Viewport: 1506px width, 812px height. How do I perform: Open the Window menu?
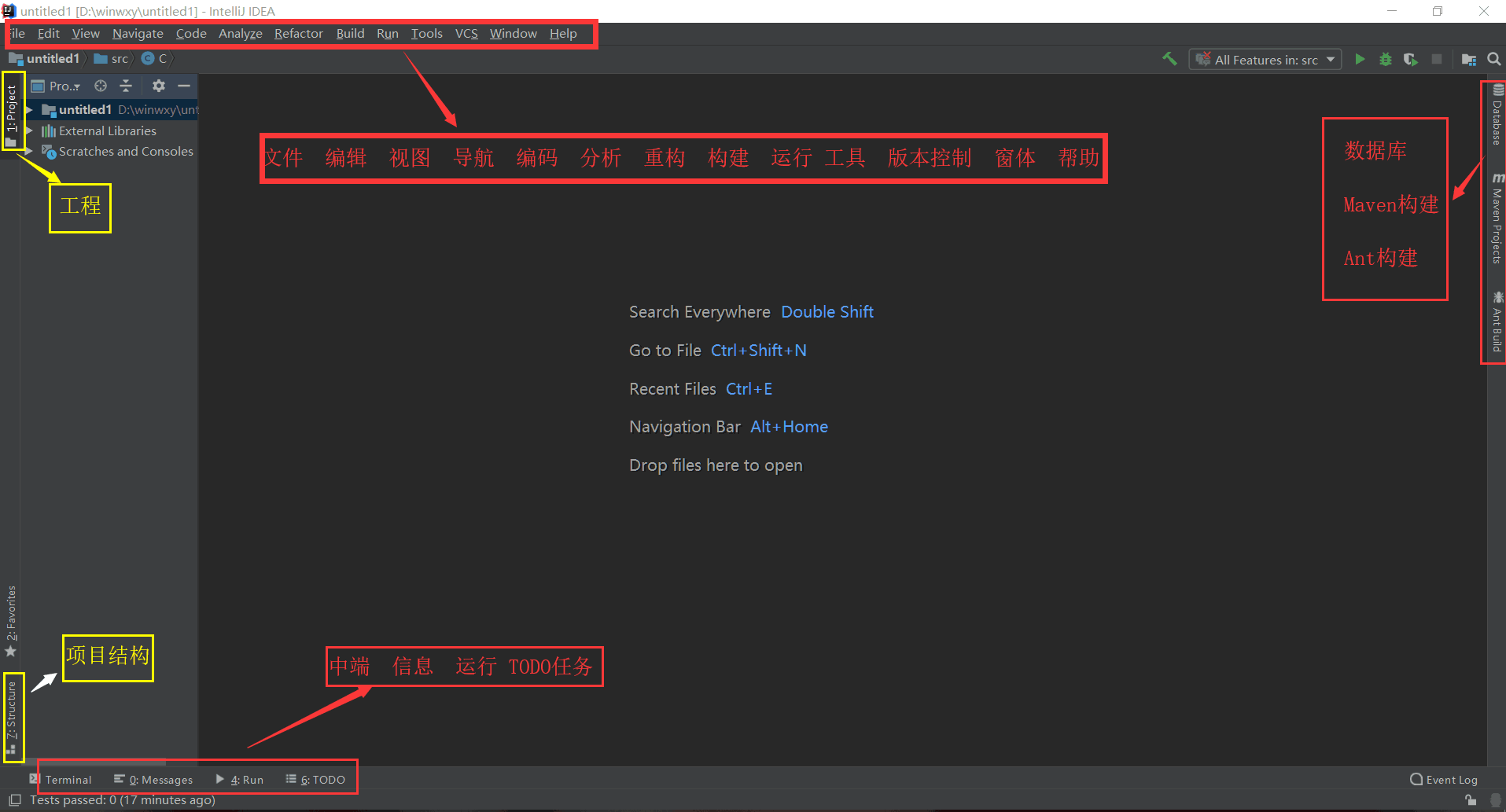click(x=514, y=34)
